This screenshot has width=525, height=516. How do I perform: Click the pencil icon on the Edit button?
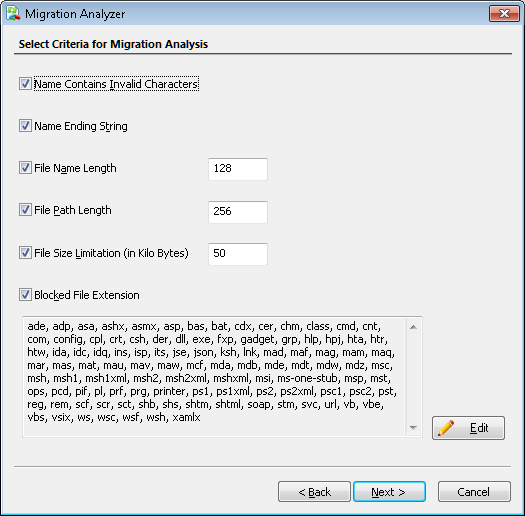click(446, 428)
